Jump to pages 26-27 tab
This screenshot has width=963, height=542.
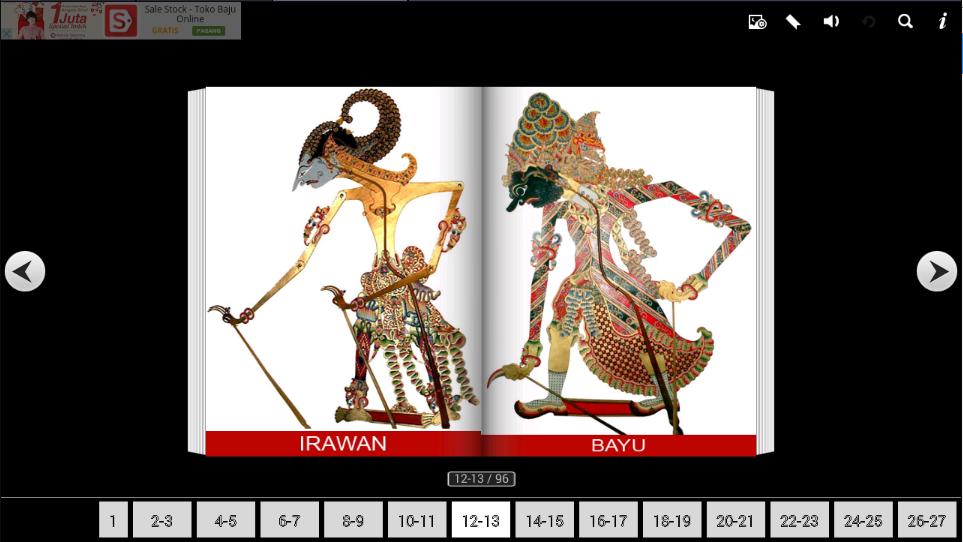[x=927, y=521]
